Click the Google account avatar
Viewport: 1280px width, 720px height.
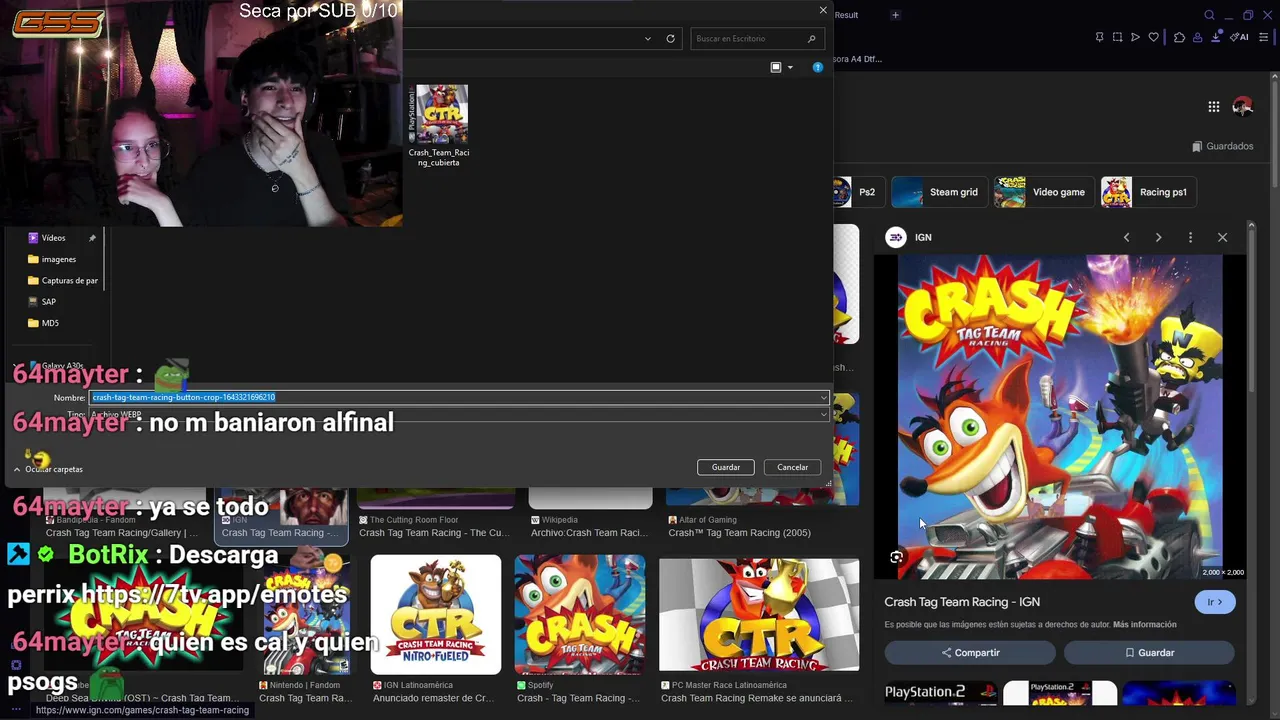tap(1243, 107)
